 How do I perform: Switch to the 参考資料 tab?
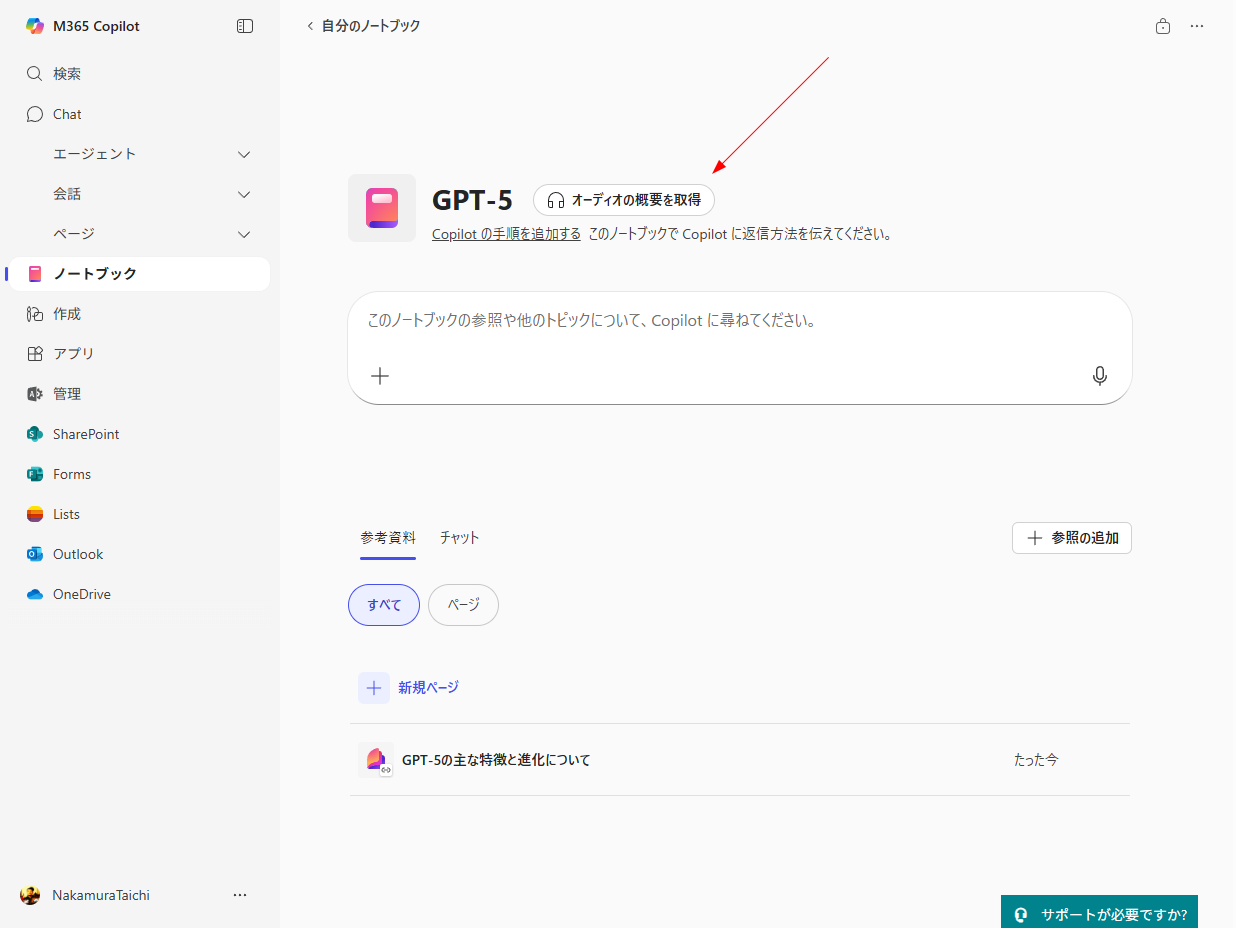point(388,538)
